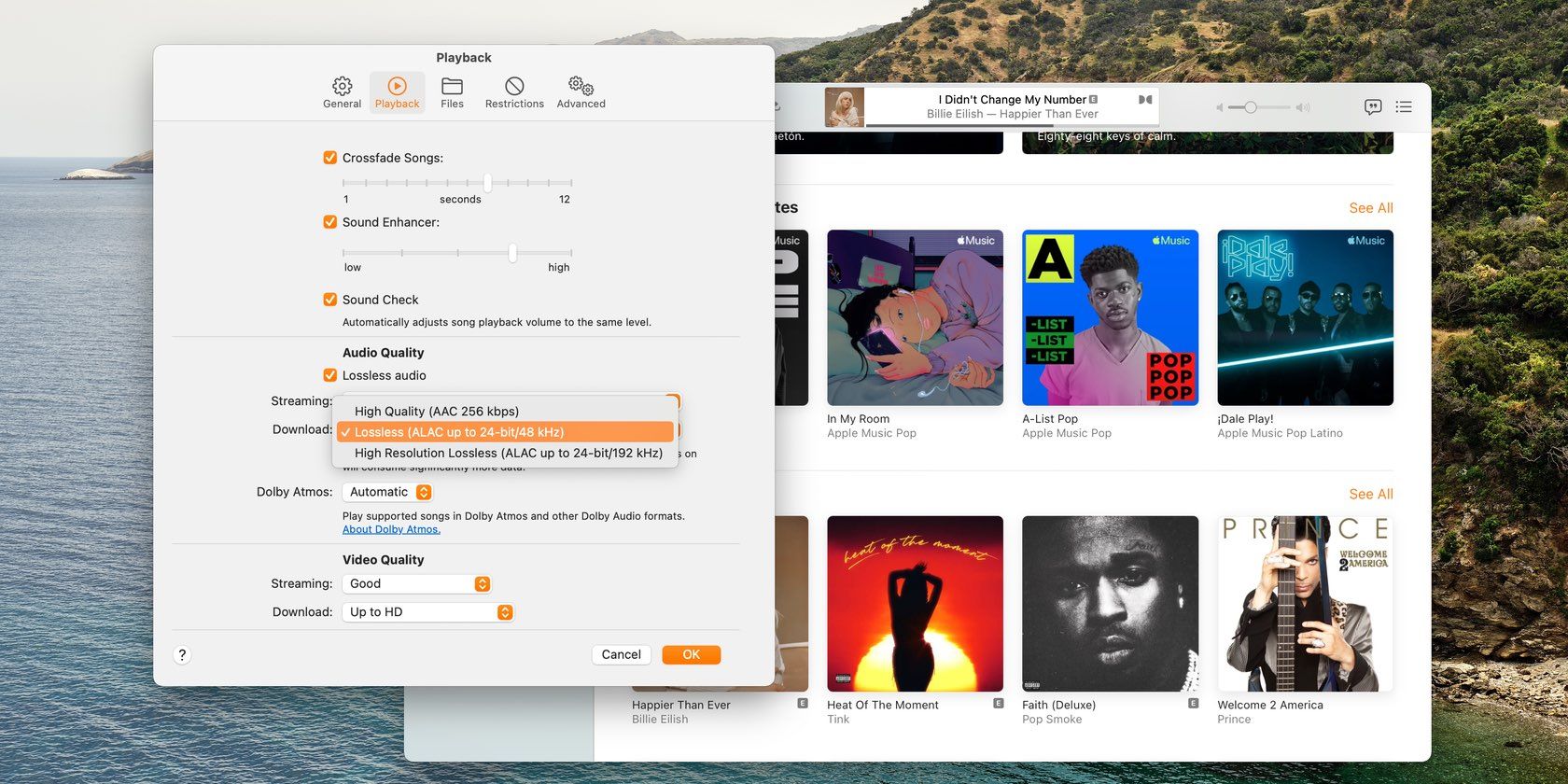The image size is (1568, 784).
Task: Choose High Quality (AAC 256 kbps) option
Action: [x=505, y=411]
